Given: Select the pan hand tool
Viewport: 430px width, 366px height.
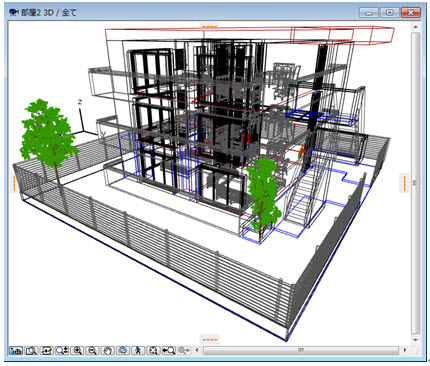Looking at the screenshot, I should click(108, 350).
